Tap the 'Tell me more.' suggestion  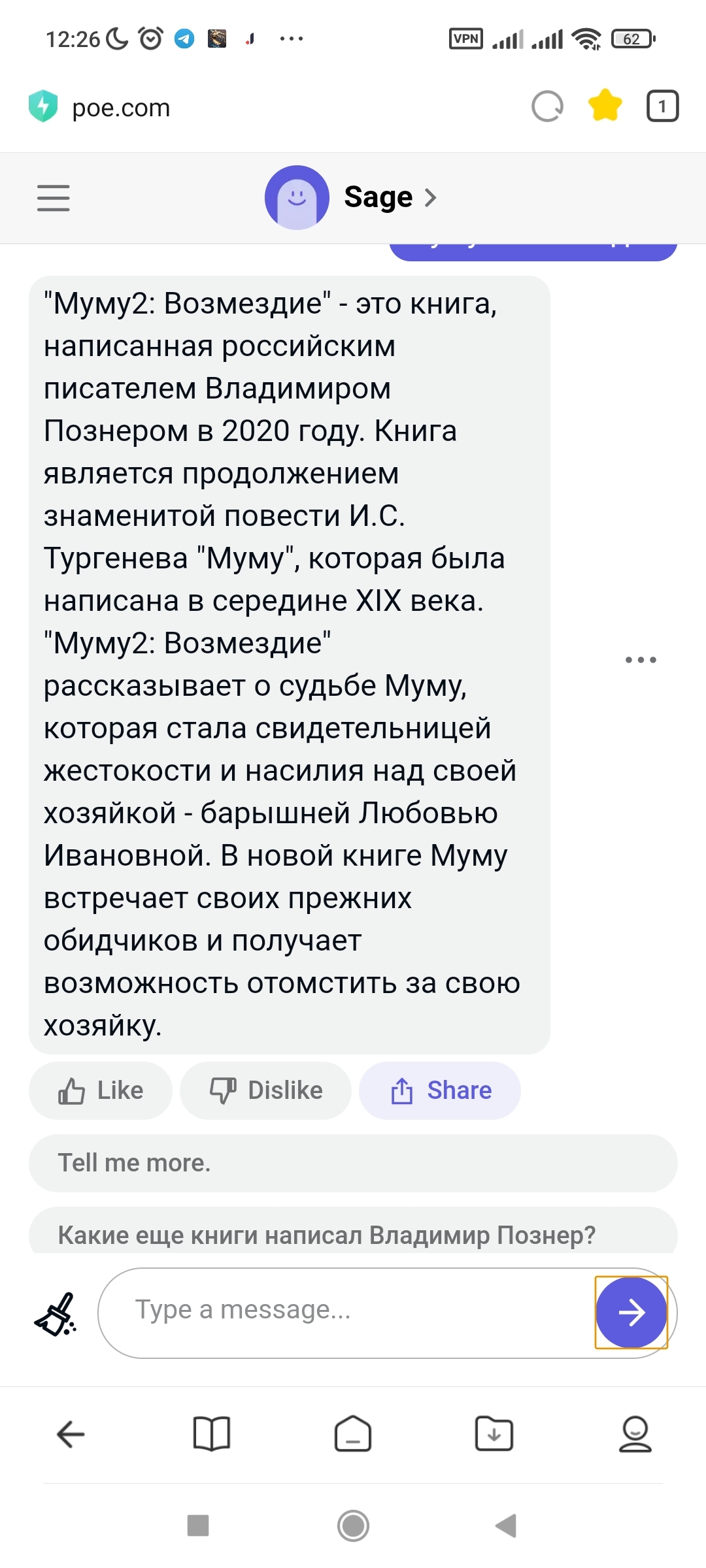(x=353, y=1163)
